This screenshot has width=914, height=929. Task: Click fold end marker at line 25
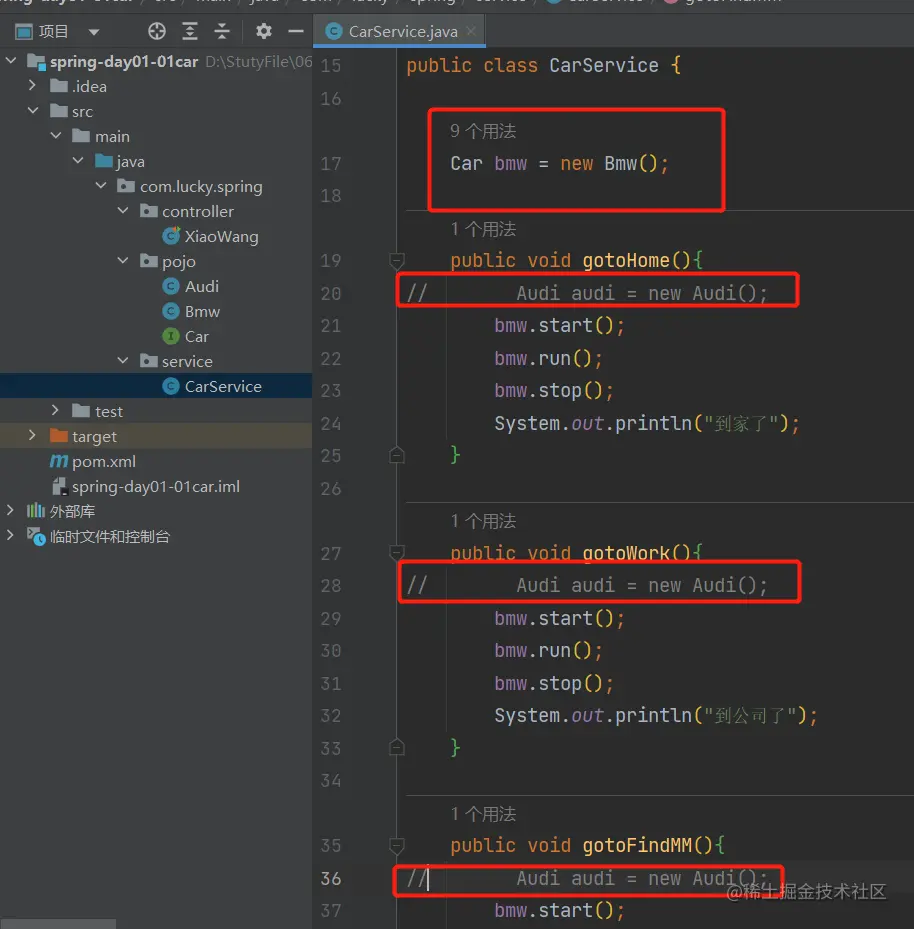(x=396, y=455)
